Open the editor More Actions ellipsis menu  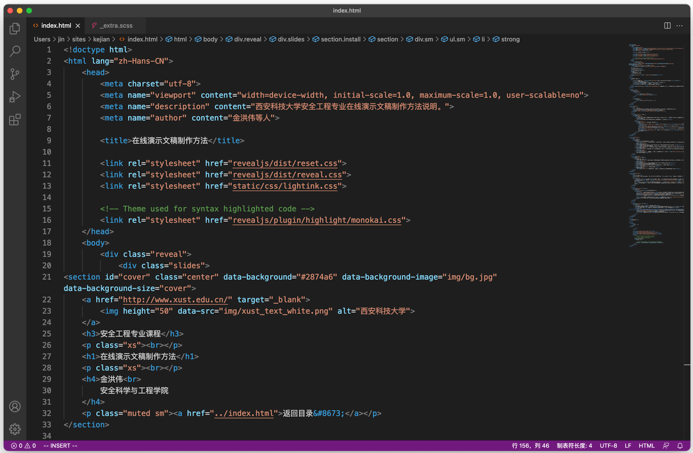click(680, 26)
